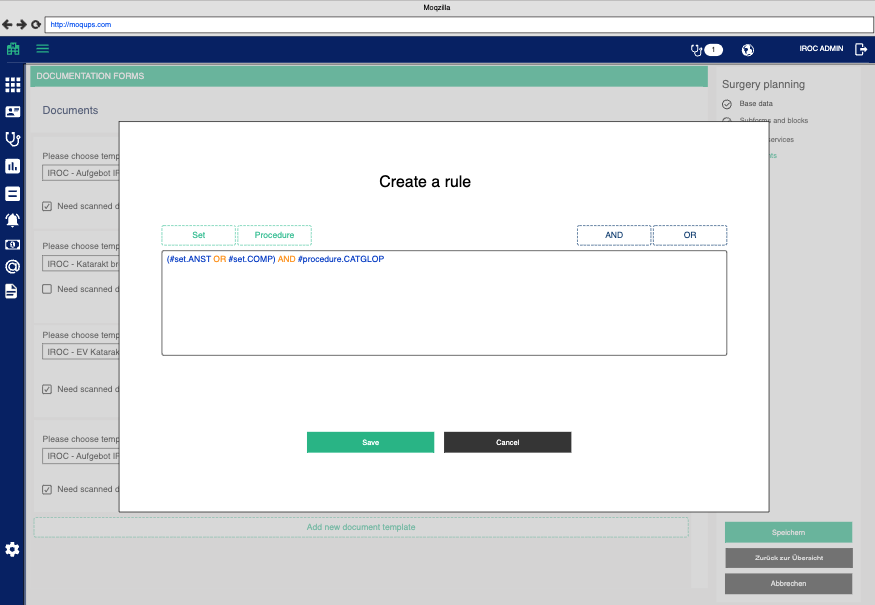Click the @ email icon in sidebar
This screenshot has width=875, height=605.
[13, 267]
